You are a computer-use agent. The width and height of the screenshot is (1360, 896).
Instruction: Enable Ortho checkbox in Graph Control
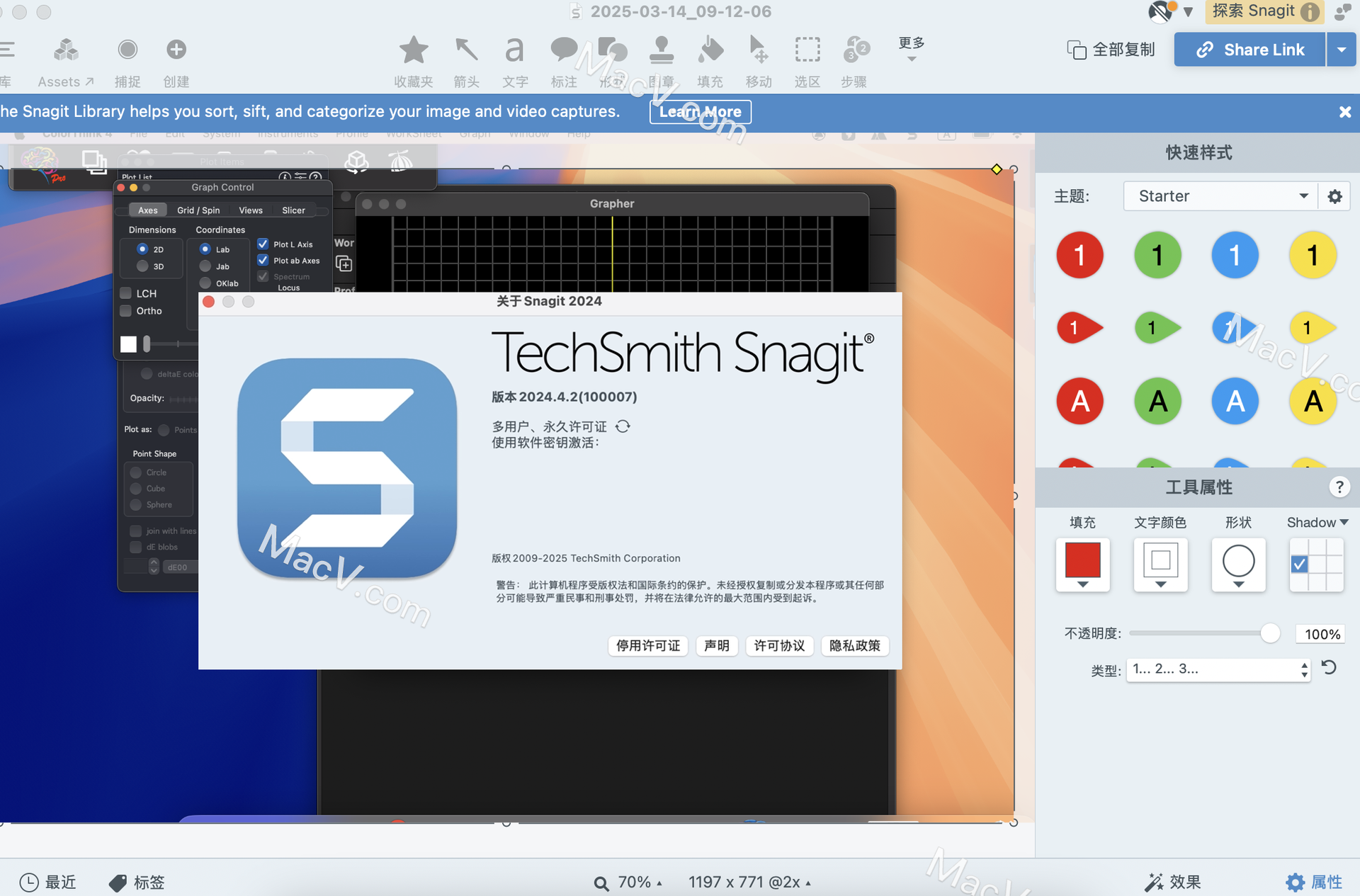[126, 310]
